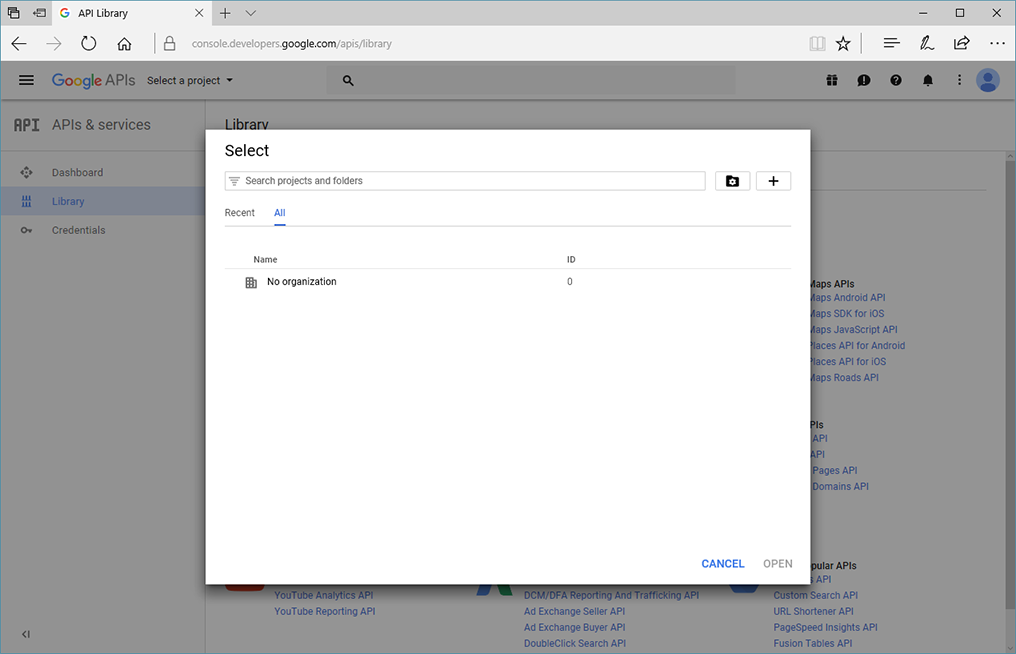Open the vertical three-dot utilities menu
This screenshot has width=1016, height=654.
coord(960,80)
